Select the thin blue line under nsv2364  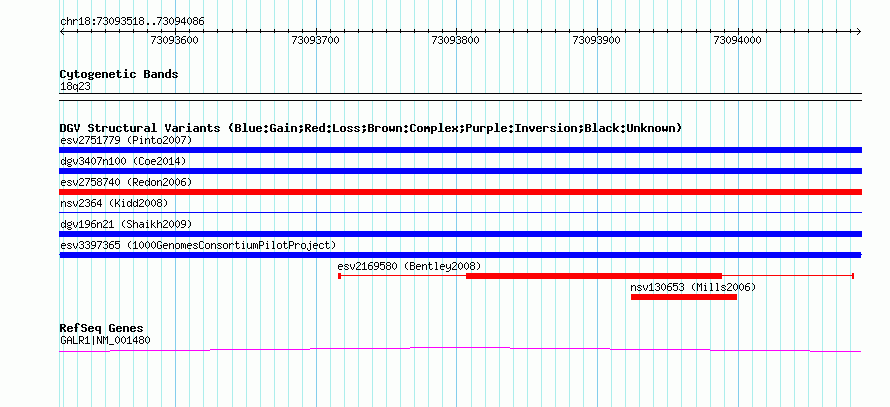[x=460, y=213]
